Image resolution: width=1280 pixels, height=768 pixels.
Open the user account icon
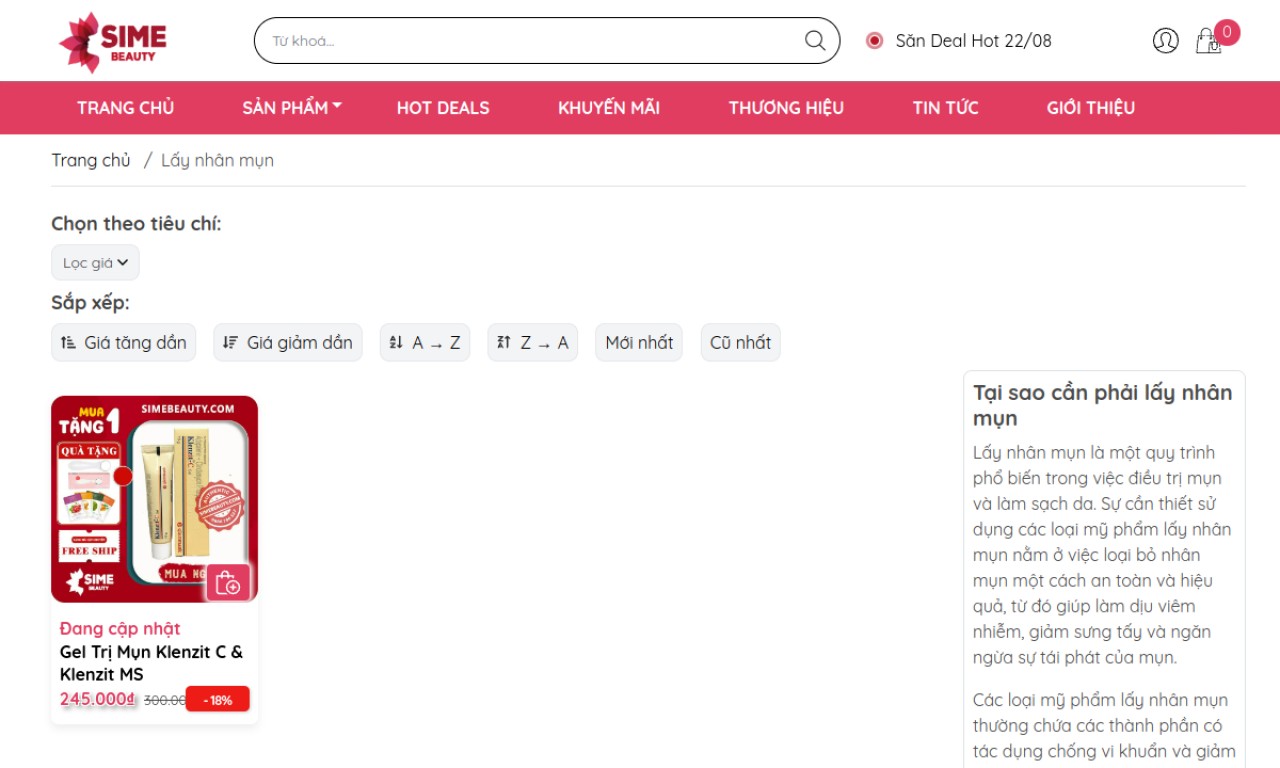pyautogui.click(x=1165, y=40)
